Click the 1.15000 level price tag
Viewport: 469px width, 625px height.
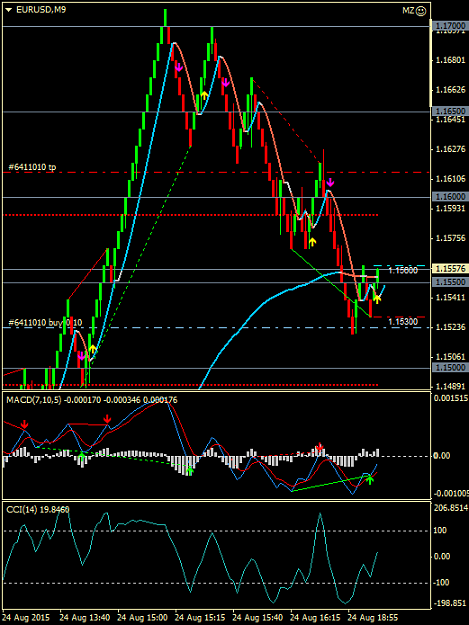(450, 367)
